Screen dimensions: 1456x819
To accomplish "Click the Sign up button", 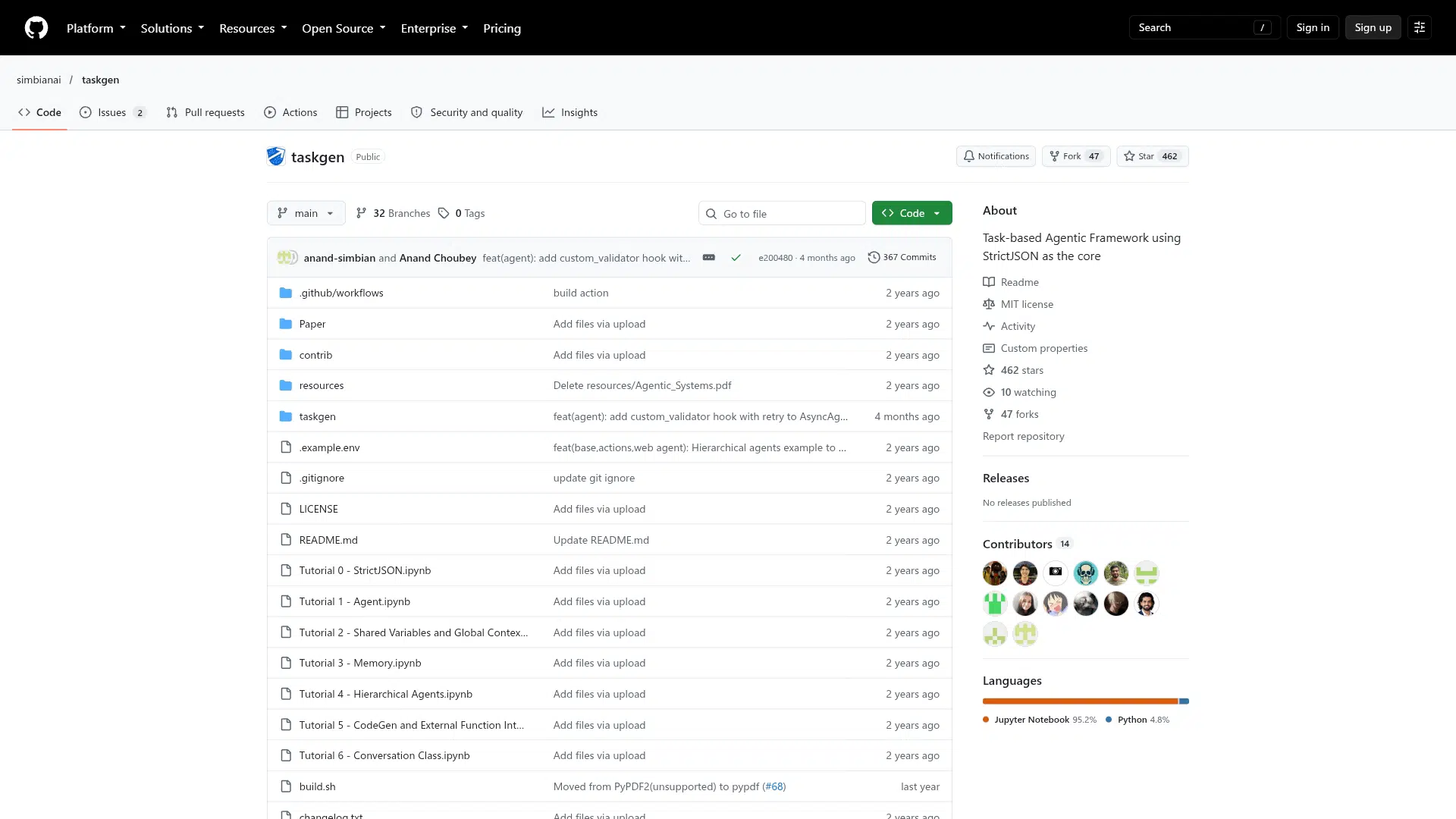I will pyautogui.click(x=1373, y=27).
